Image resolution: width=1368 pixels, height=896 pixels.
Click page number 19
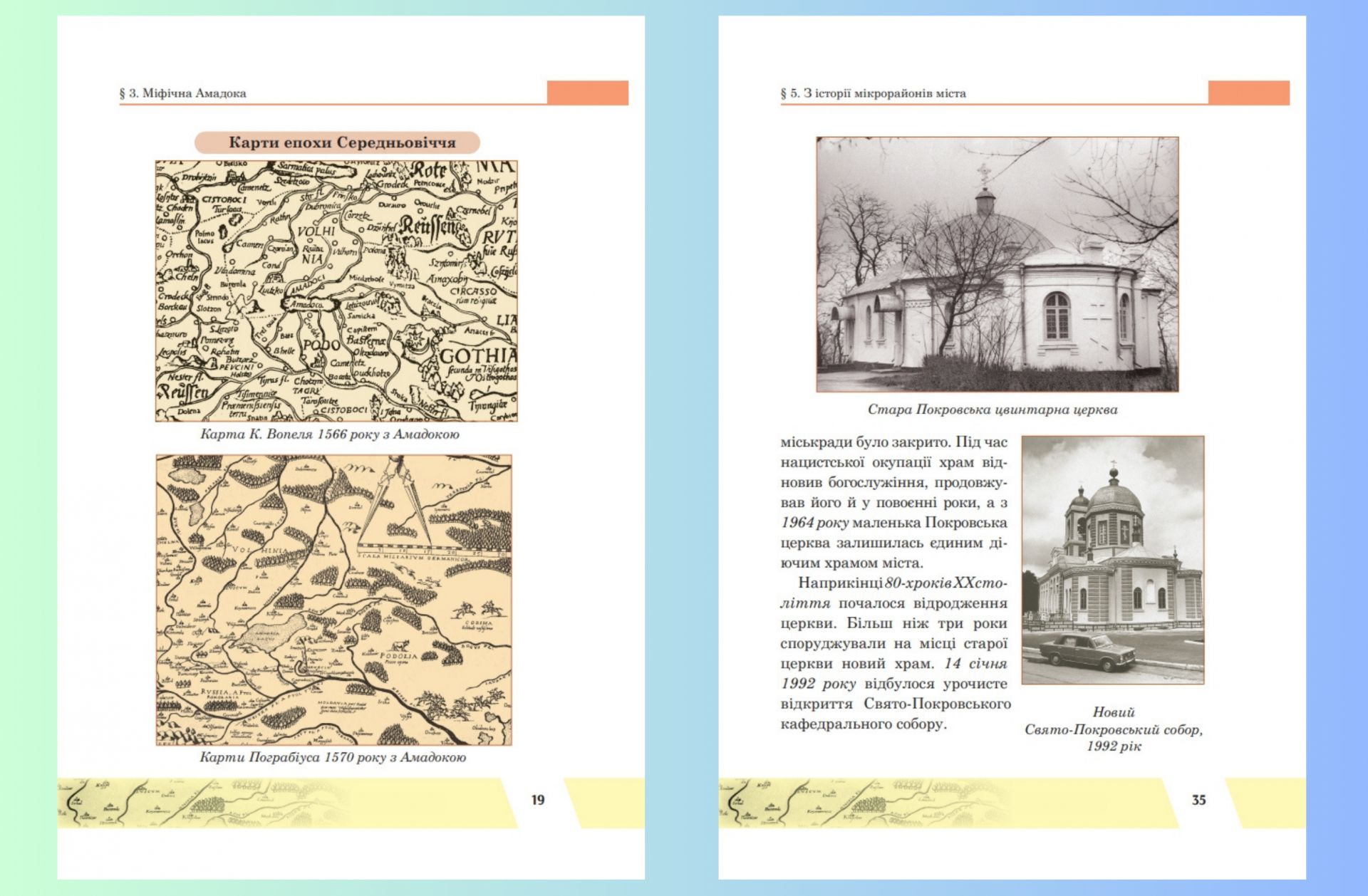538,800
